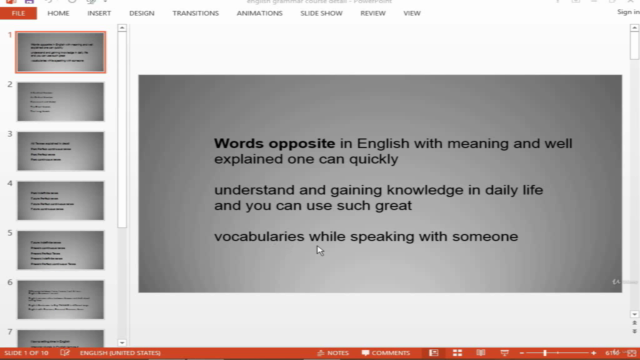640x360 pixels.
Task: Click the zoom in plus button
Action: (x=593, y=353)
